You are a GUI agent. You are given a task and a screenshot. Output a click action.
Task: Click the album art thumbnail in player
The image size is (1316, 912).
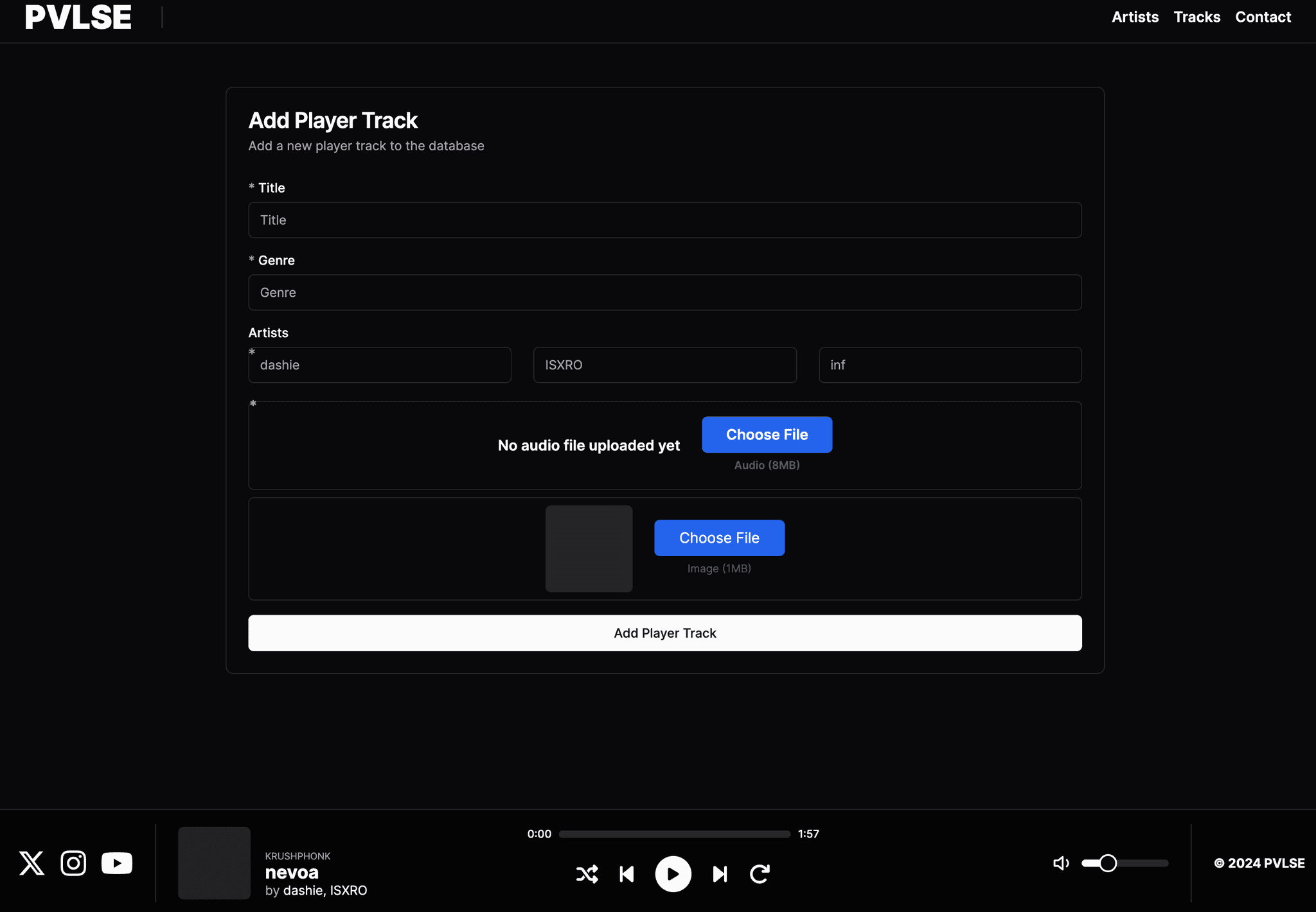214,863
